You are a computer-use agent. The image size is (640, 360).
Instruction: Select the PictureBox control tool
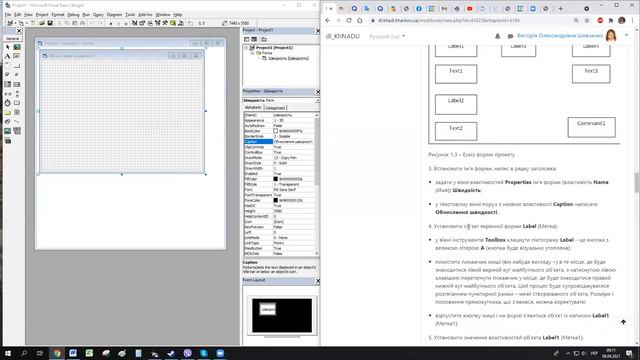point(17,47)
